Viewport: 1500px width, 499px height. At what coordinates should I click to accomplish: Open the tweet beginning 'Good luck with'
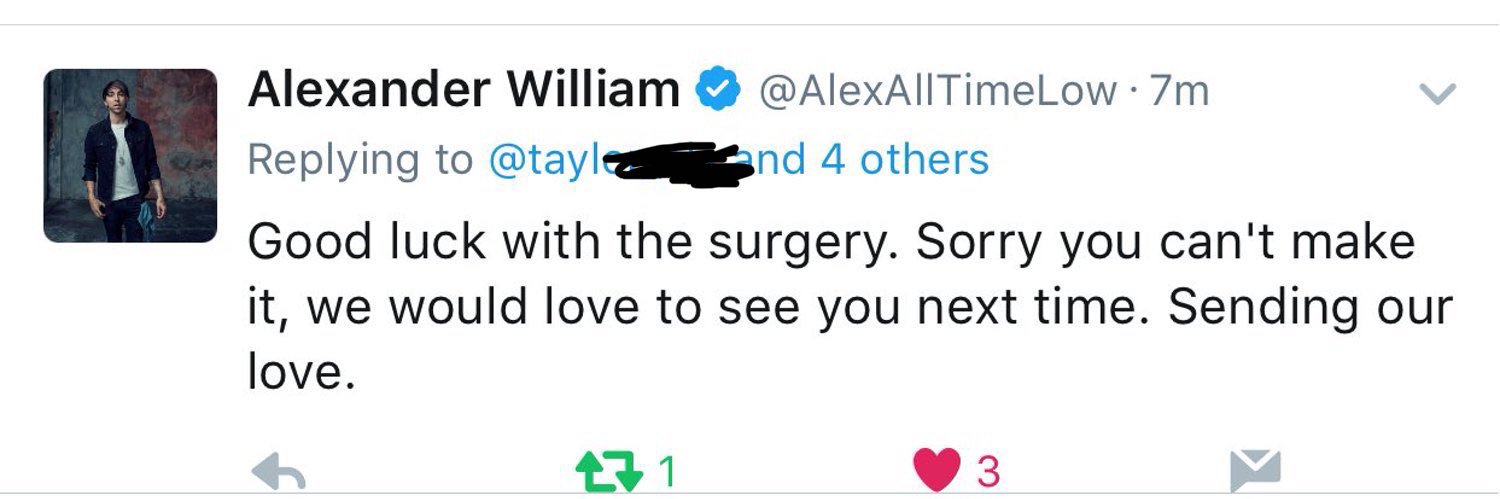(x=849, y=307)
